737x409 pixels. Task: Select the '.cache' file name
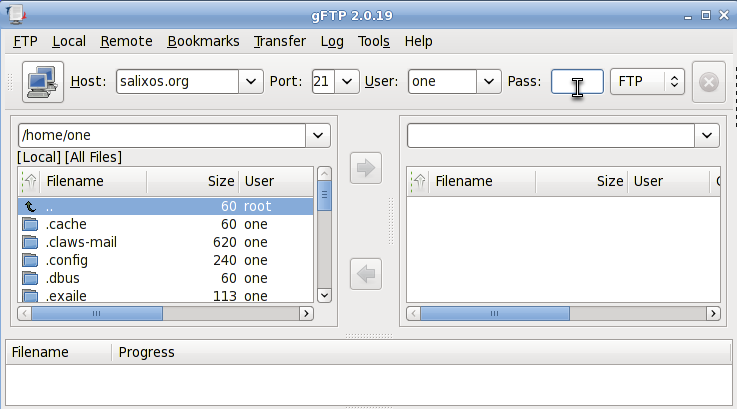[66, 224]
